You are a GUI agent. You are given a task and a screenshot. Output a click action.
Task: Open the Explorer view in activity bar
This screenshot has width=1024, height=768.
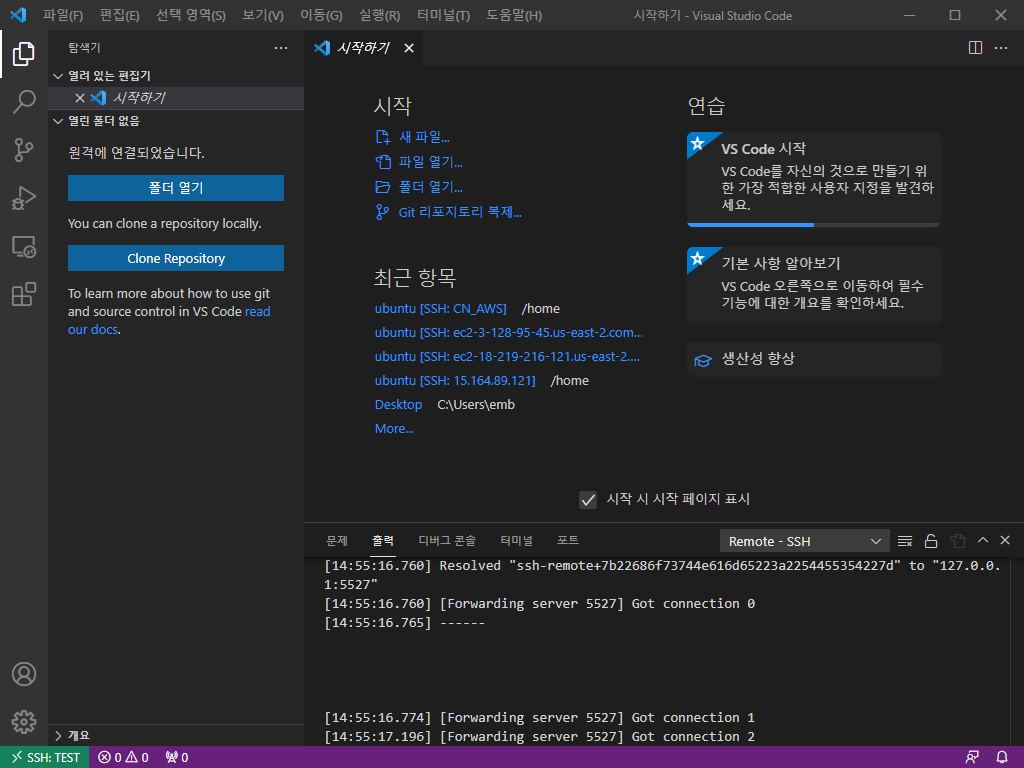click(24, 54)
